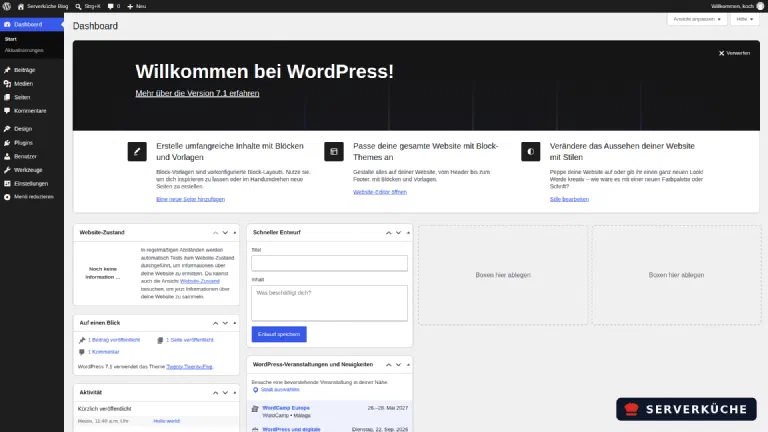Image resolution: width=768 pixels, height=432 pixels.
Task: Open Plugins menu in sidebar
Action: coord(32,143)
